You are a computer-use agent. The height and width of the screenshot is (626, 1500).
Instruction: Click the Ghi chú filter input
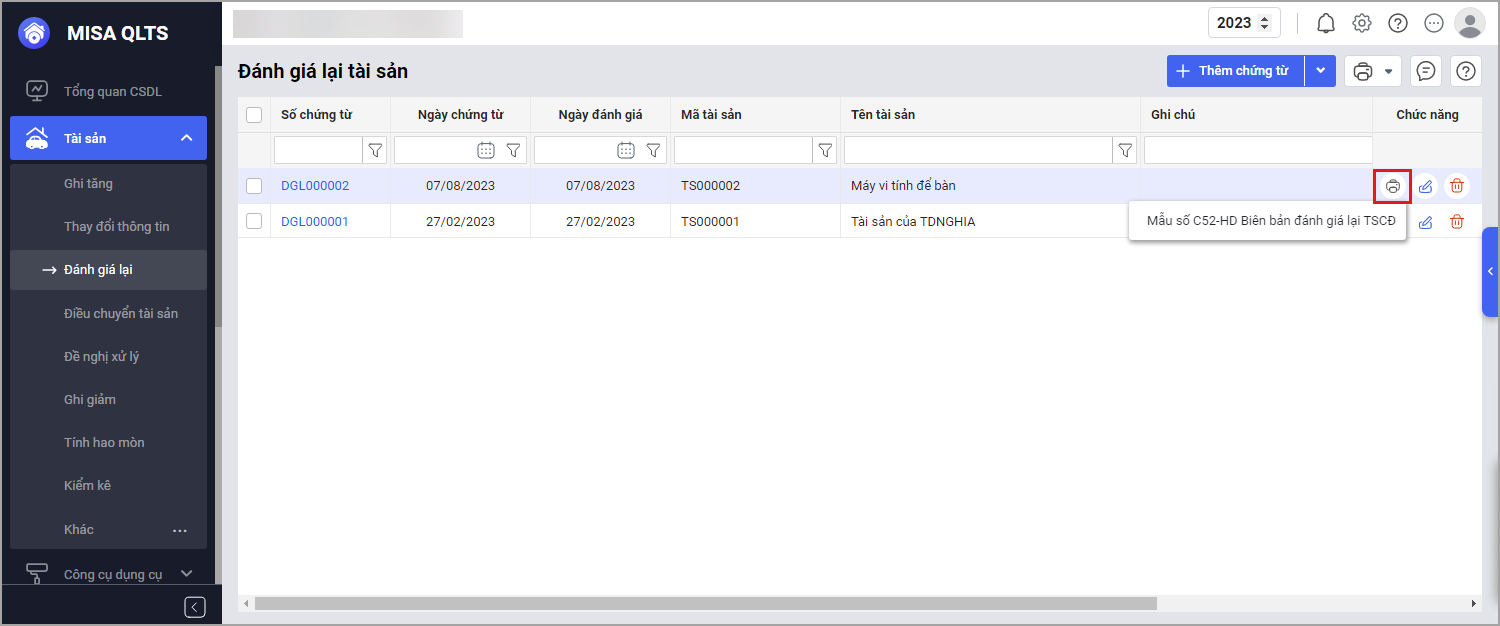[x=1258, y=150]
